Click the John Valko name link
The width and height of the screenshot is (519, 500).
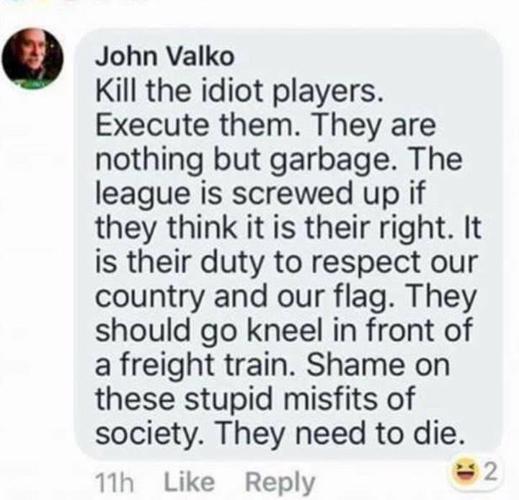coord(165,57)
